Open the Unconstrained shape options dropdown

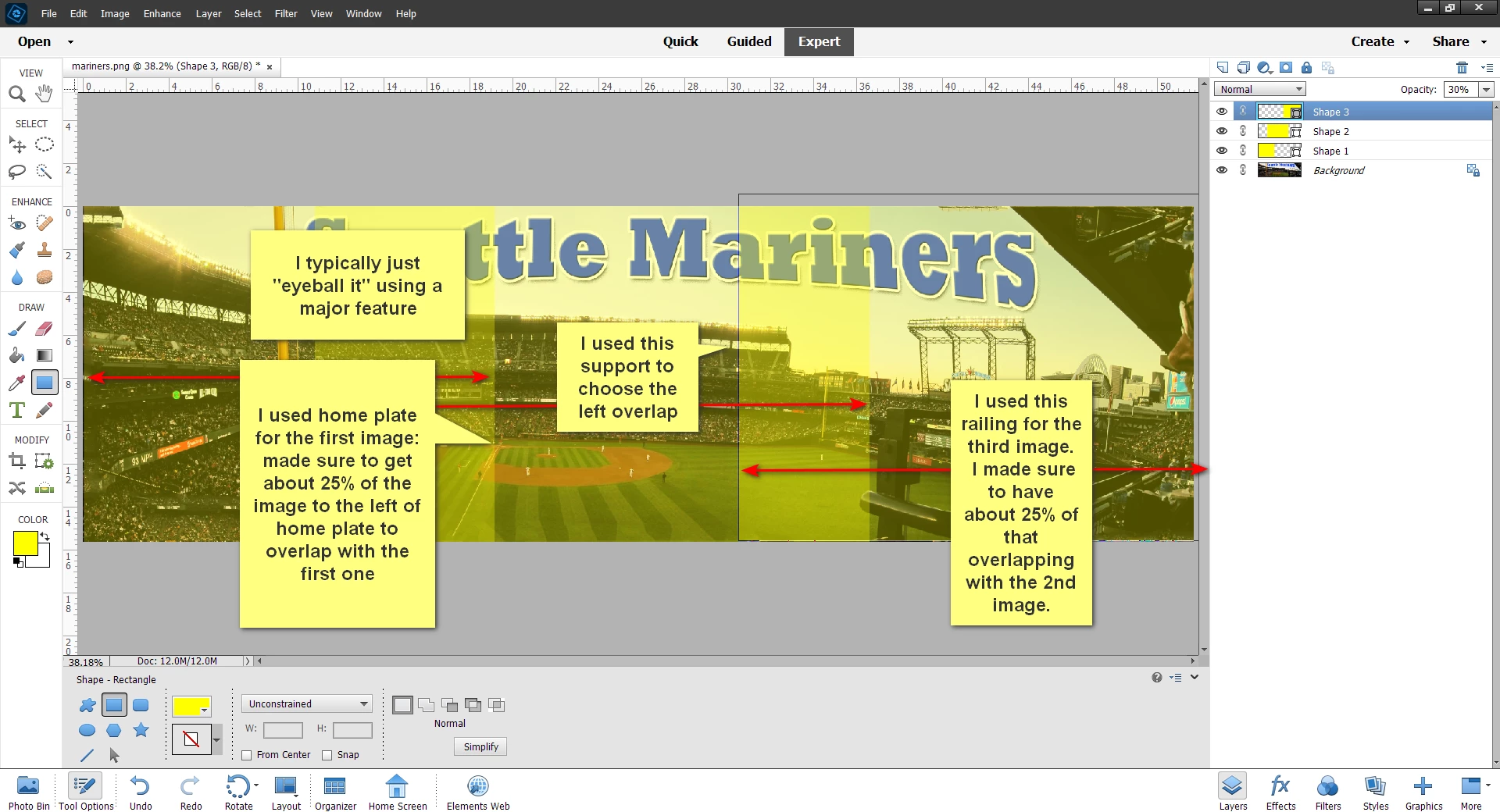tap(307, 704)
